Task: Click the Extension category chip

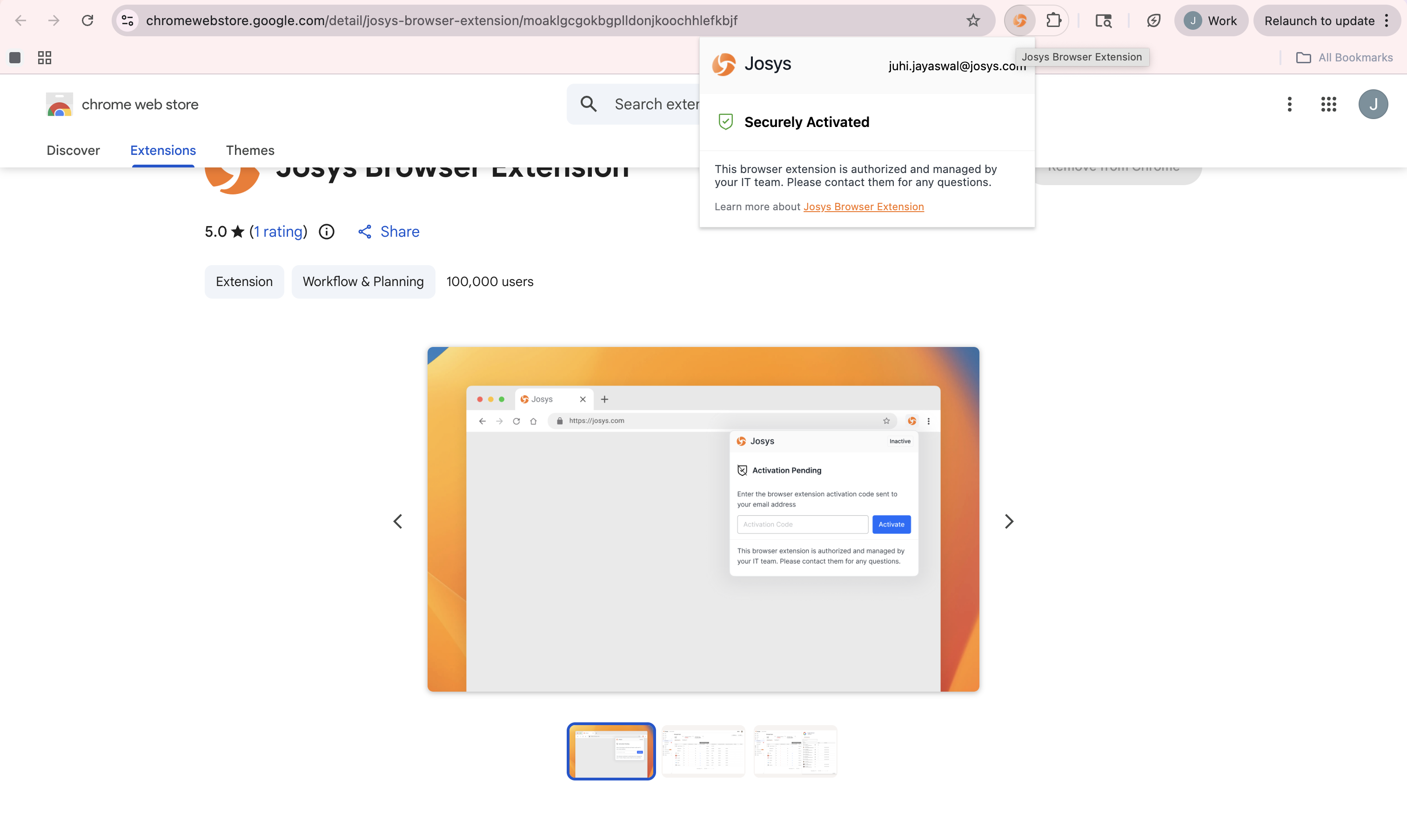Action: pos(244,282)
